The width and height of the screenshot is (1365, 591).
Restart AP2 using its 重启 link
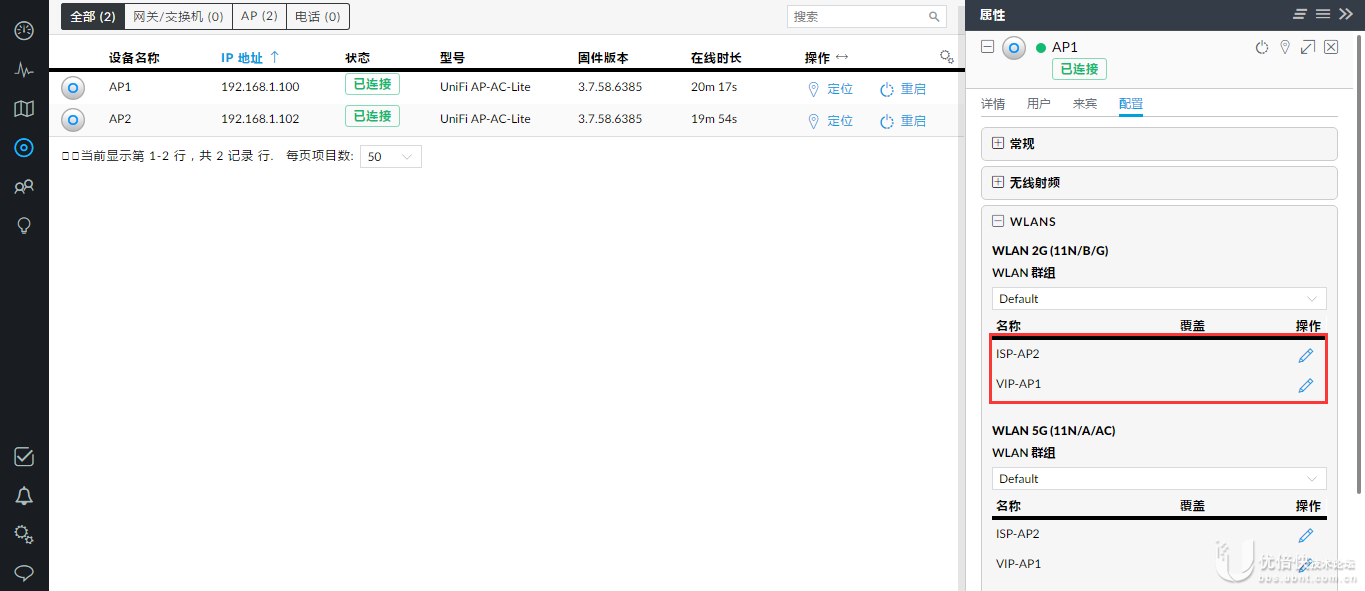(911, 120)
